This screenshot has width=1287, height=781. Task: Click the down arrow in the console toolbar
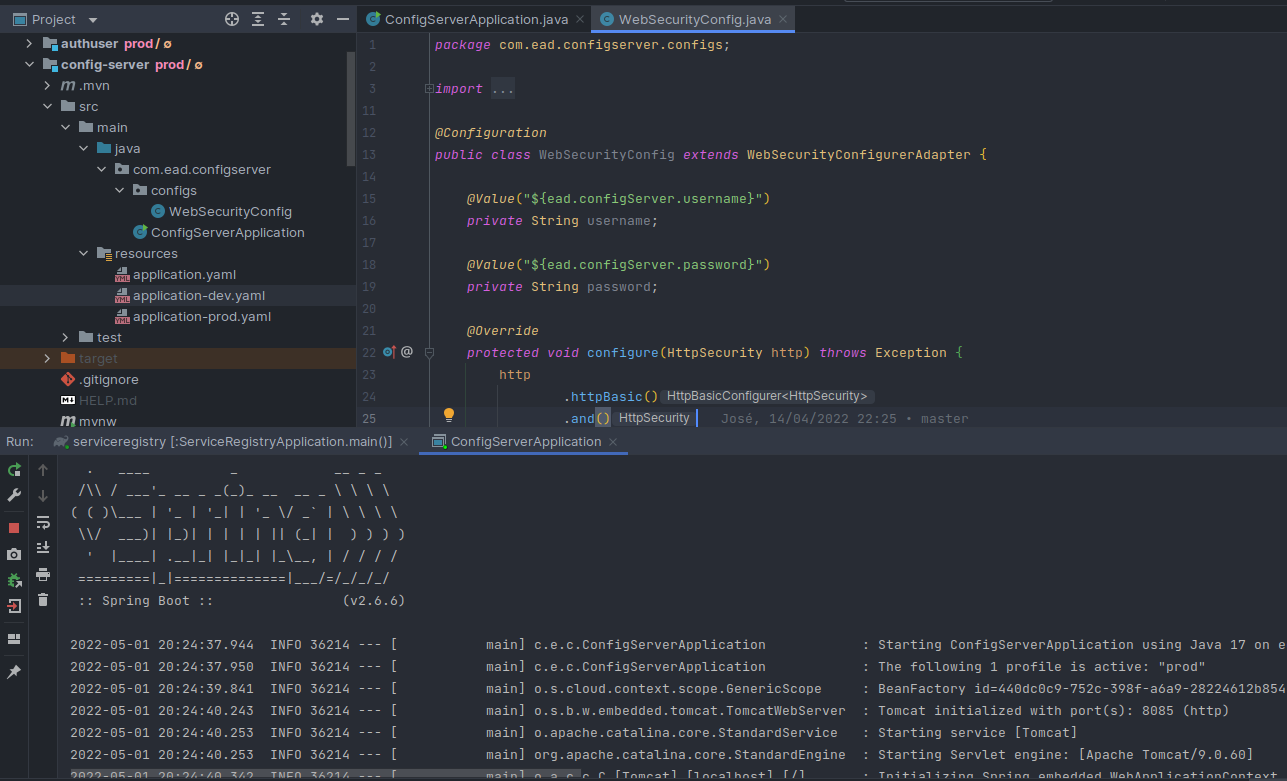43,496
